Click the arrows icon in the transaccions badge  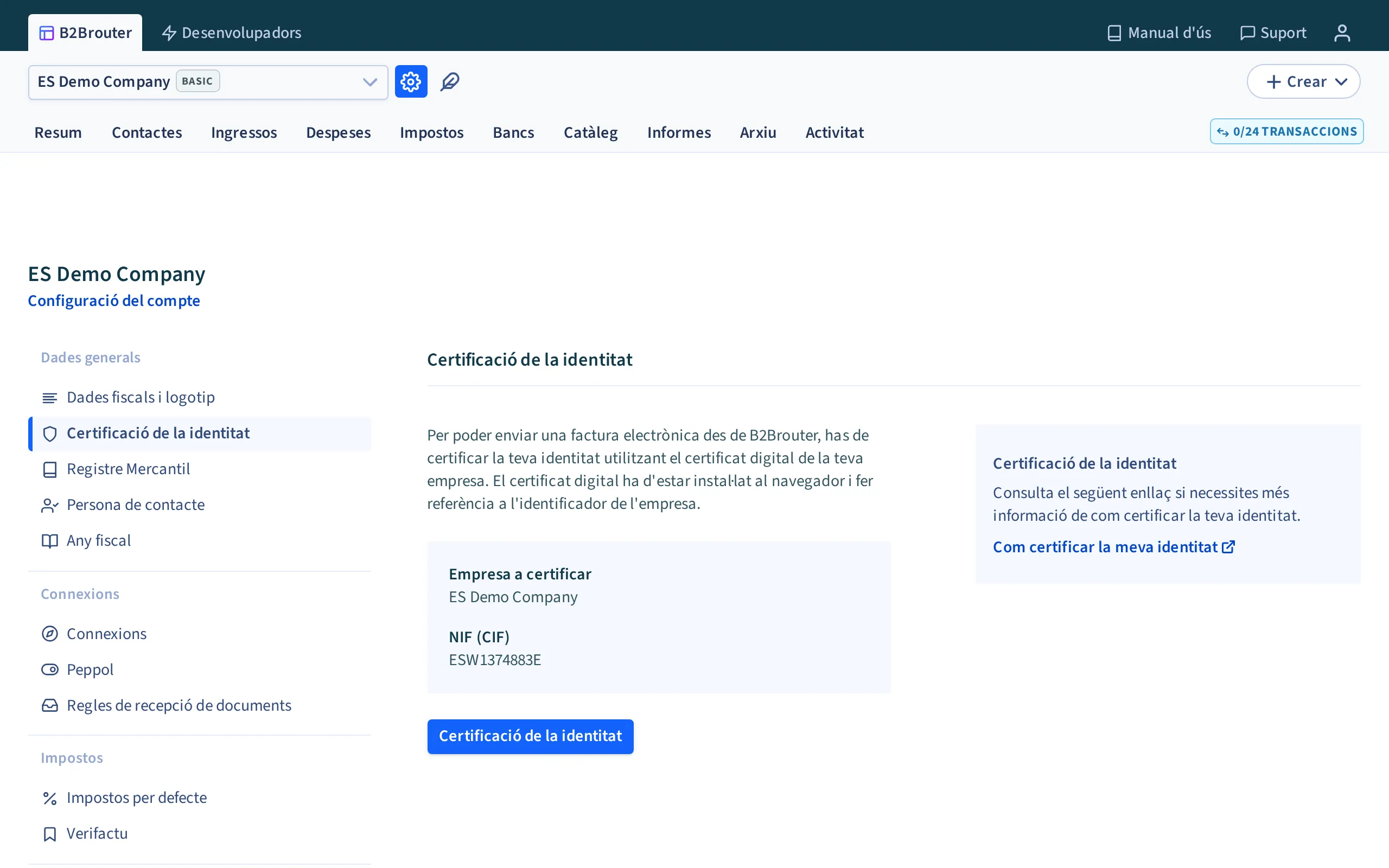[1222, 132]
